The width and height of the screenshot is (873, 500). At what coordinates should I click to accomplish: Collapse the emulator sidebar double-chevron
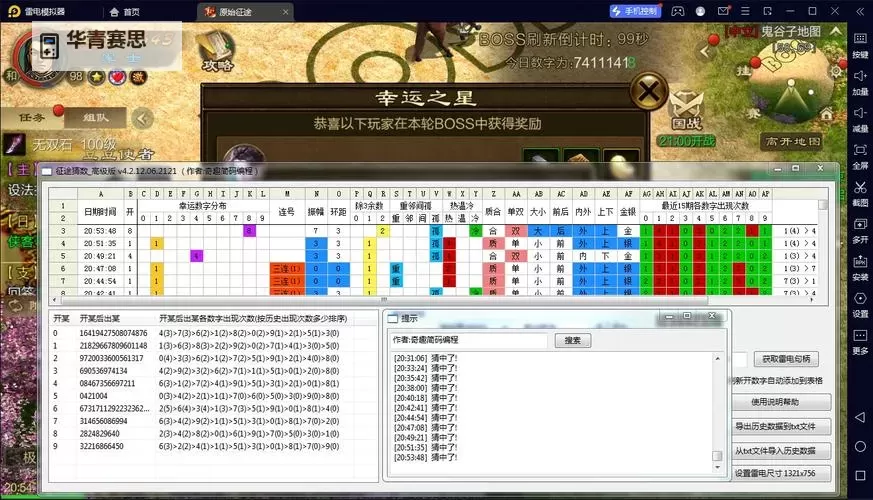[x=860, y=11]
